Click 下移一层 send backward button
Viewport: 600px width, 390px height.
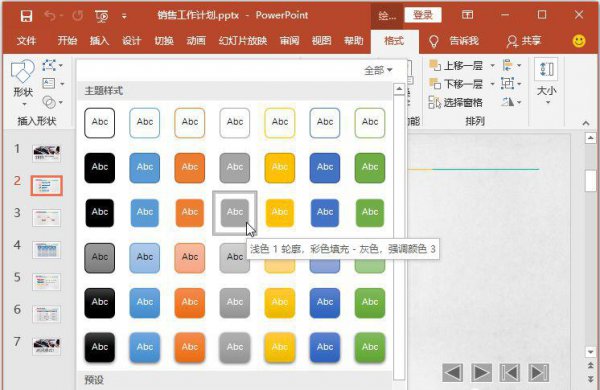click(456, 83)
